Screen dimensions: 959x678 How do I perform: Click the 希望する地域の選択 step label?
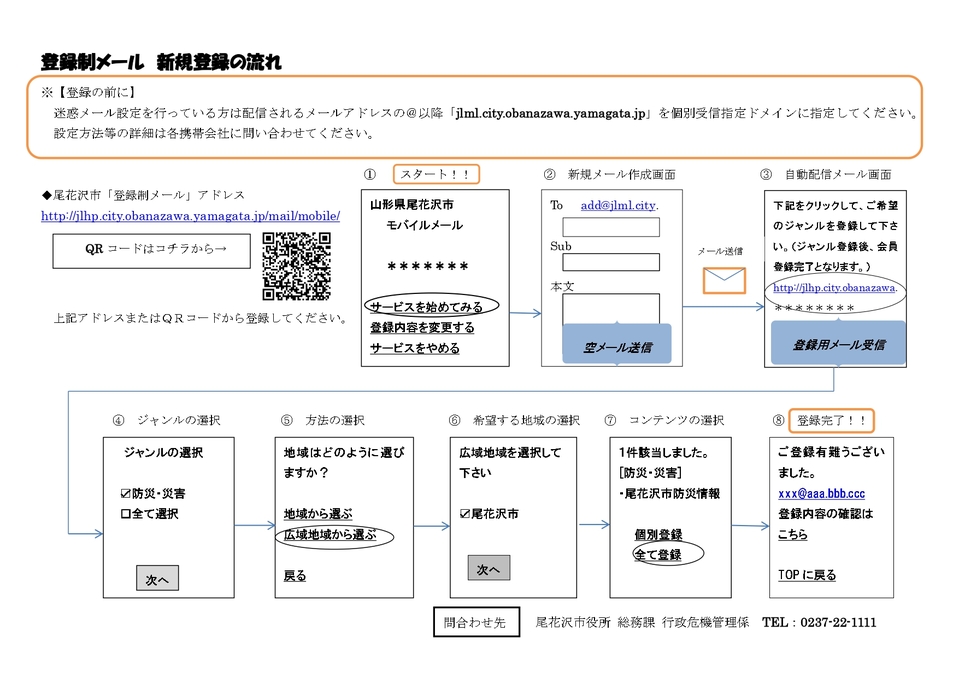[526, 420]
